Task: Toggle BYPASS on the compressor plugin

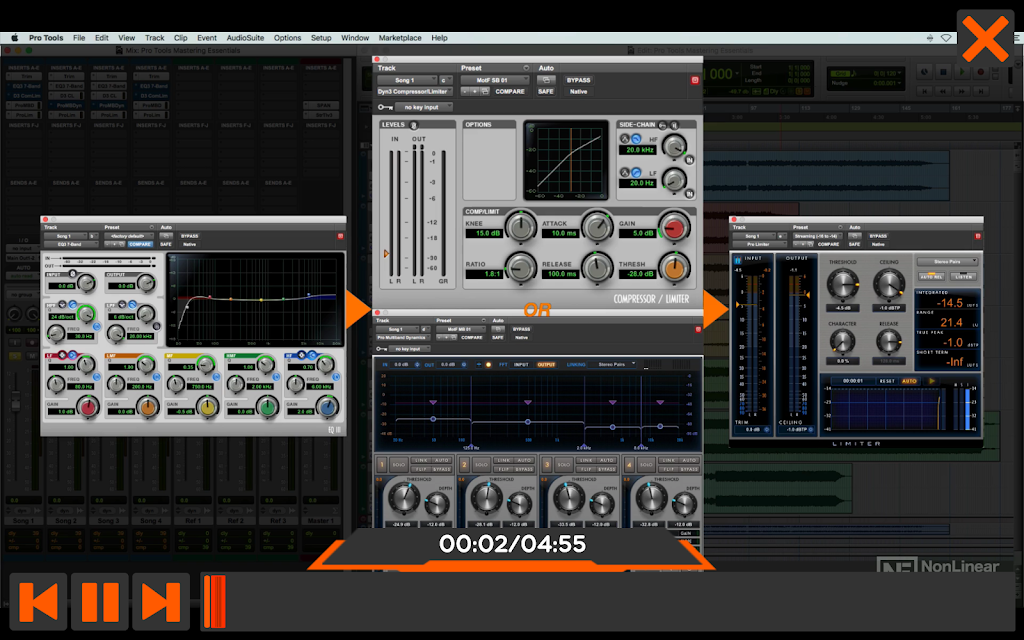Action: click(578, 80)
